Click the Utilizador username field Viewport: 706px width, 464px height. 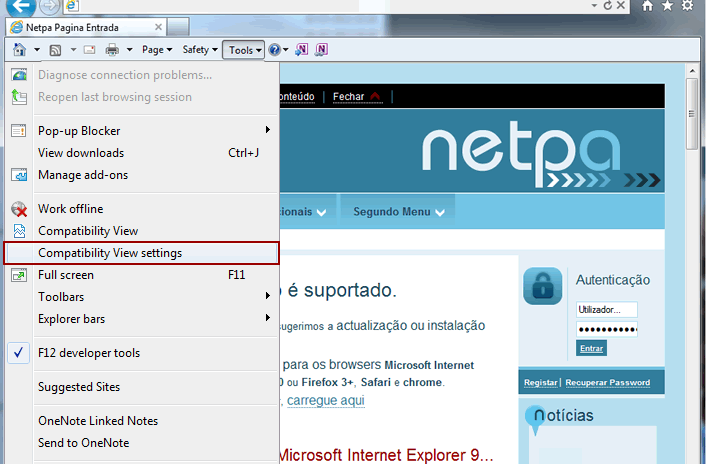[x=606, y=310]
